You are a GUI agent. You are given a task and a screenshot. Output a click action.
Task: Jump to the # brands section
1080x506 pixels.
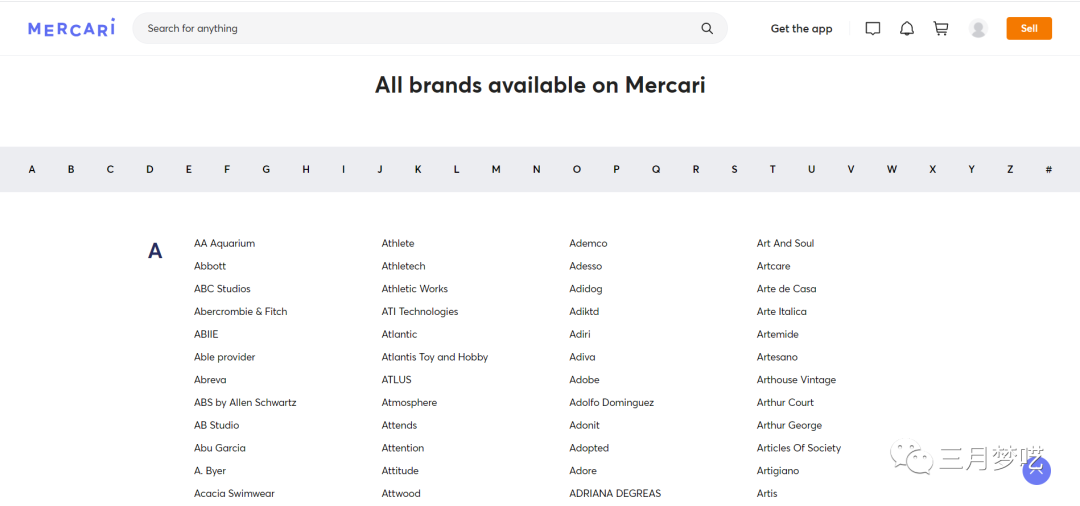point(1048,170)
